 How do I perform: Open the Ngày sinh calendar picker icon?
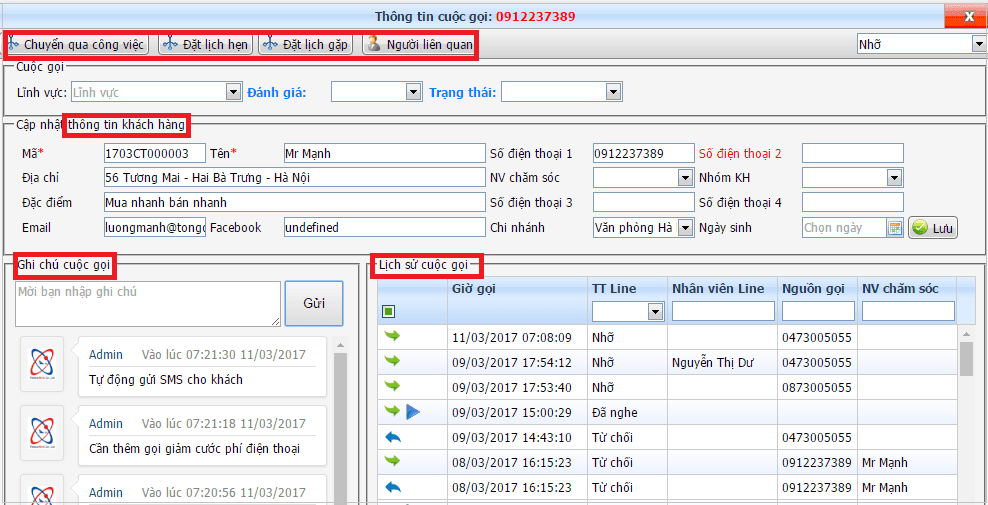[x=895, y=228]
